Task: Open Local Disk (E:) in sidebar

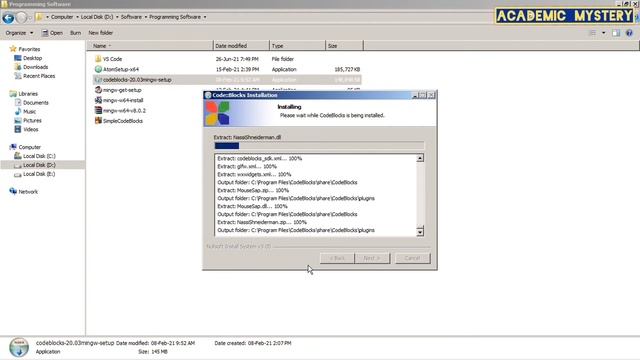Action: 39,174
